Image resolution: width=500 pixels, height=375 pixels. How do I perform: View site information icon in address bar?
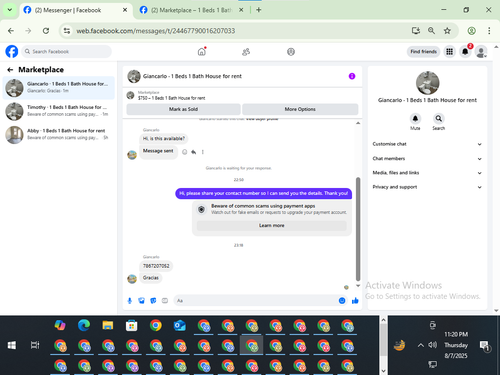(67, 31)
